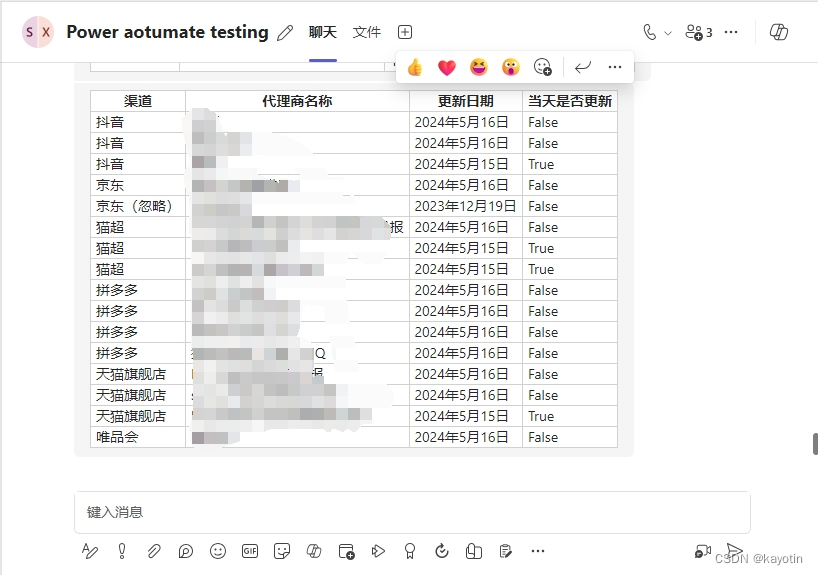This screenshot has width=818, height=575.
Task: Select the 唯品会 channel cell
Action: (x=138, y=437)
